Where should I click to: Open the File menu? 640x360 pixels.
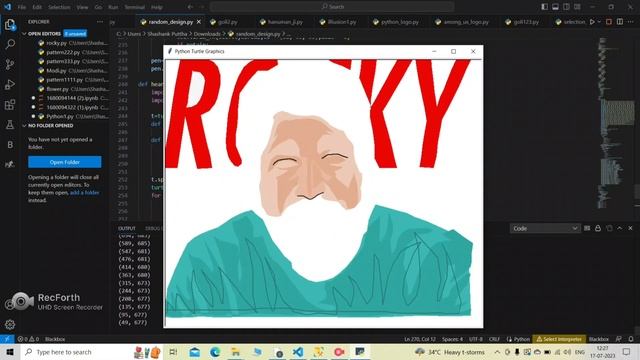tap(22, 7)
